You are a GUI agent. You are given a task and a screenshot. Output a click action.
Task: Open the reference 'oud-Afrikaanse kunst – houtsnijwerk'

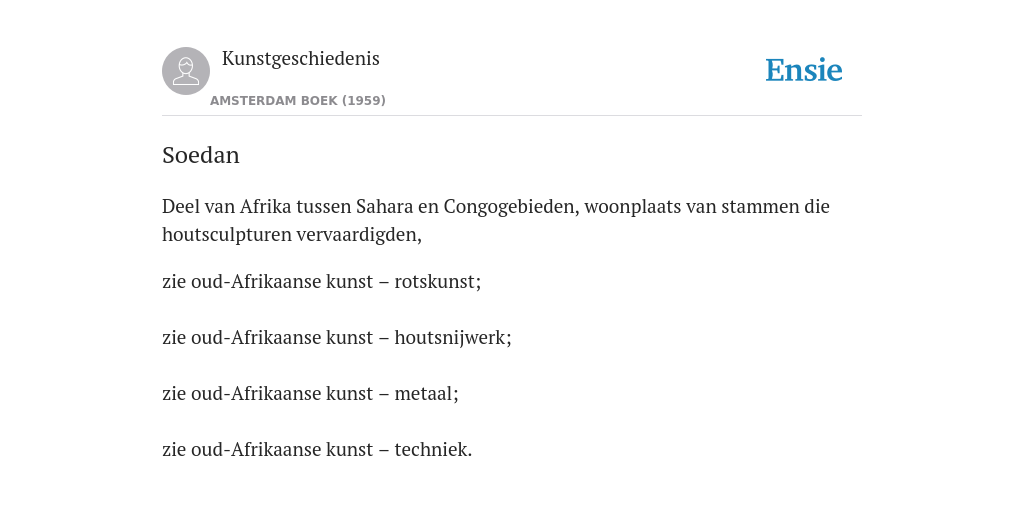coord(349,338)
